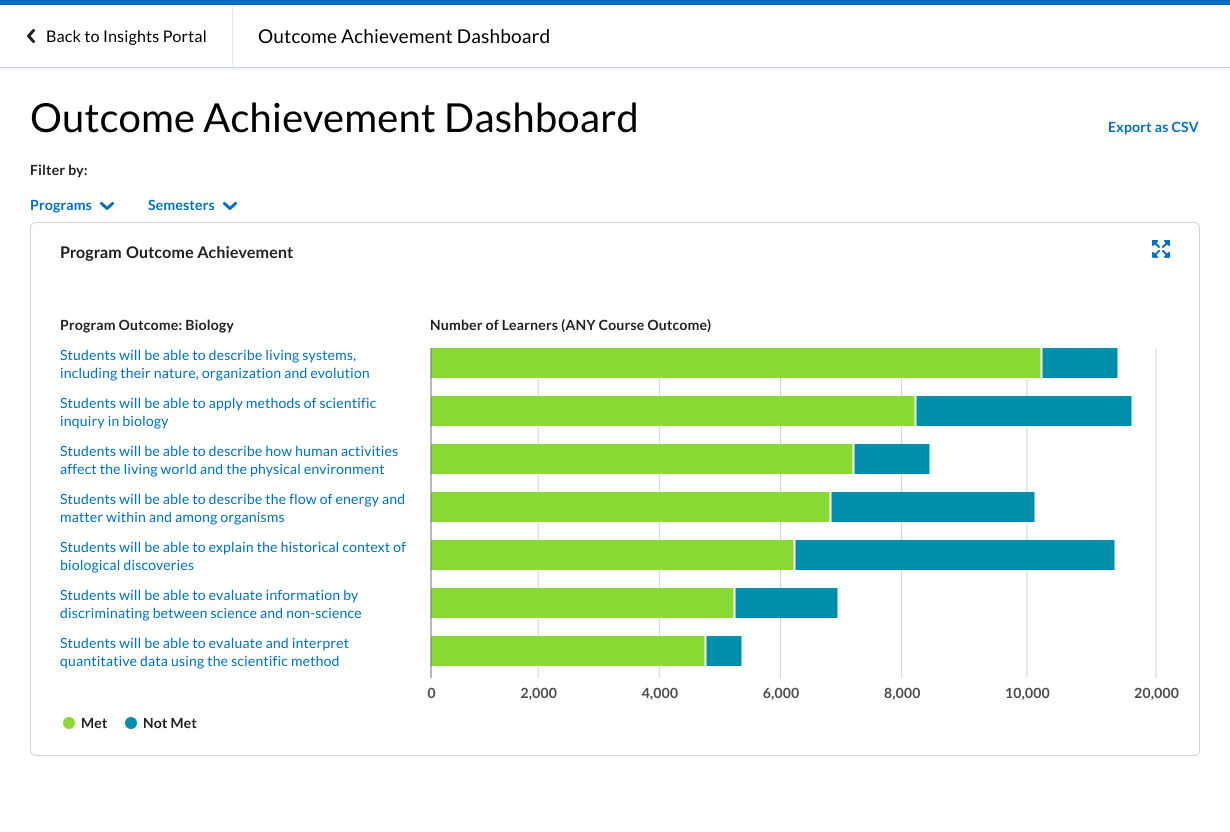Export the dashboard as CSV
The height and width of the screenshot is (832, 1230).
click(1152, 127)
